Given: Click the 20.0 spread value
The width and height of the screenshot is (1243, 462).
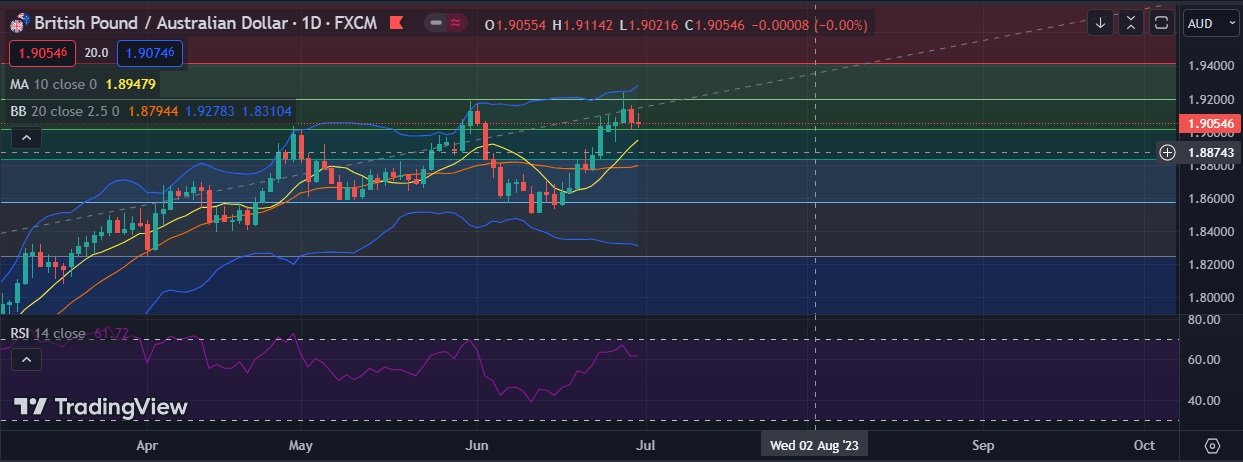Looking at the screenshot, I should [96, 53].
